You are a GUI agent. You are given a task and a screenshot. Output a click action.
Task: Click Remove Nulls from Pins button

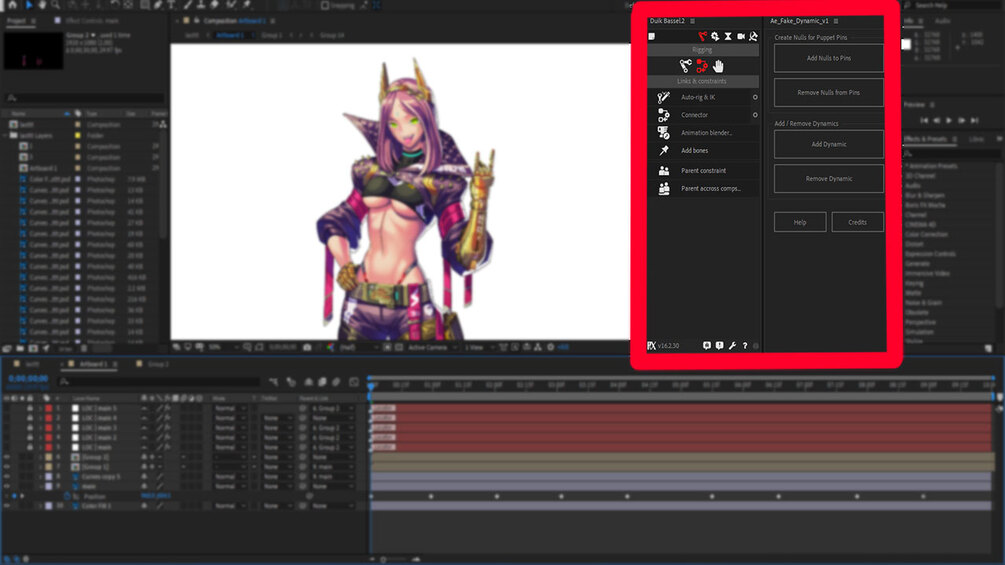(828, 93)
